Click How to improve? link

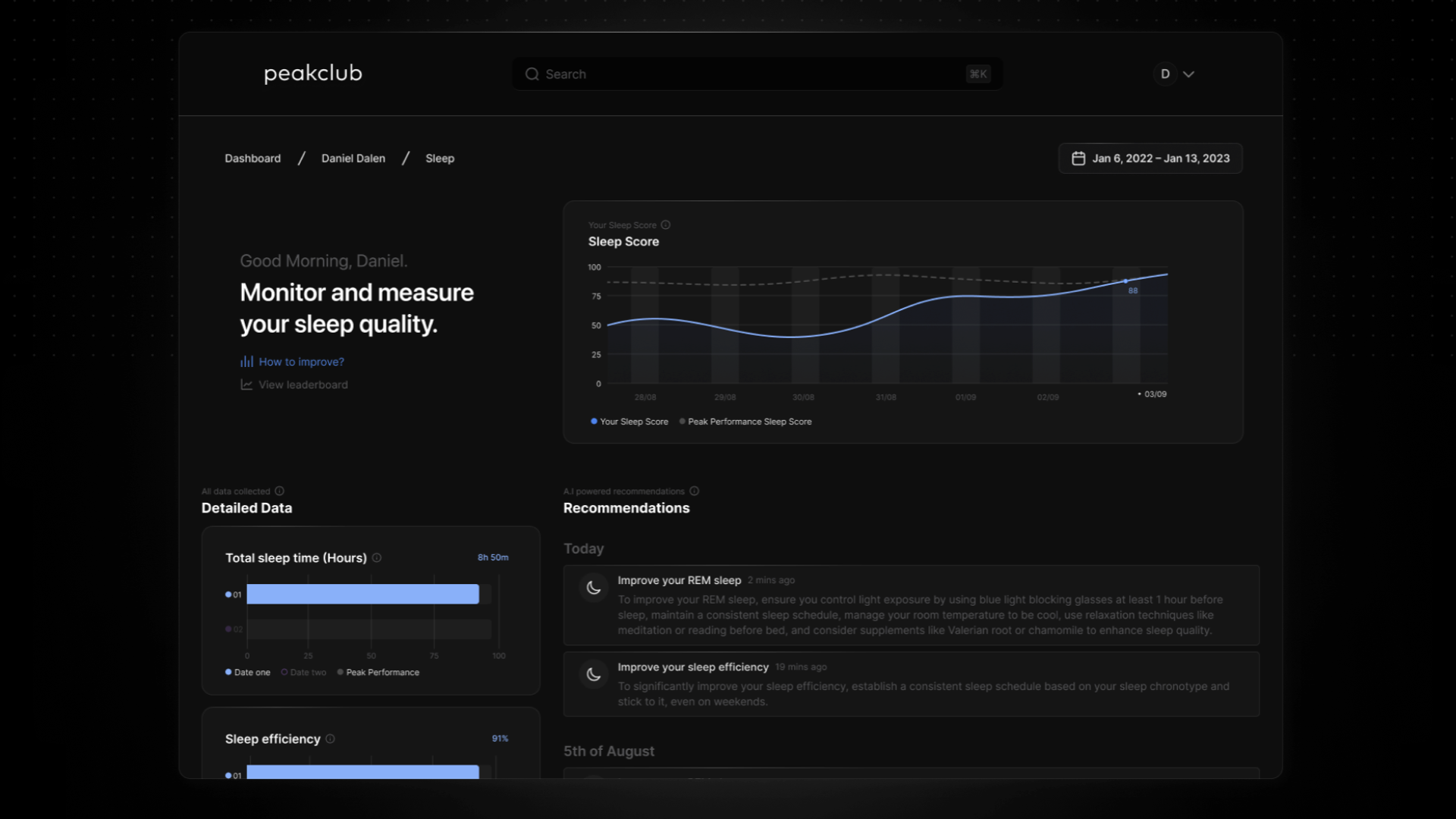pyautogui.click(x=301, y=362)
